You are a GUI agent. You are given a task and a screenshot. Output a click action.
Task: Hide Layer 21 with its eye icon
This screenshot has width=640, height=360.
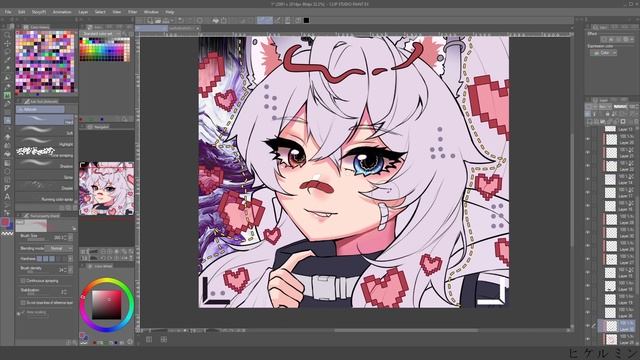(588, 153)
